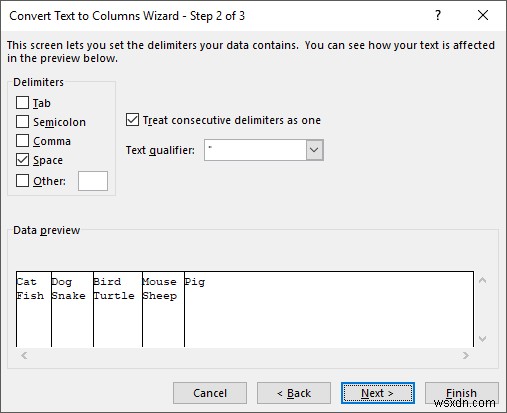Click Finish to complete conversion
The height and width of the screenshot is (413, 507).
(462, 393)
